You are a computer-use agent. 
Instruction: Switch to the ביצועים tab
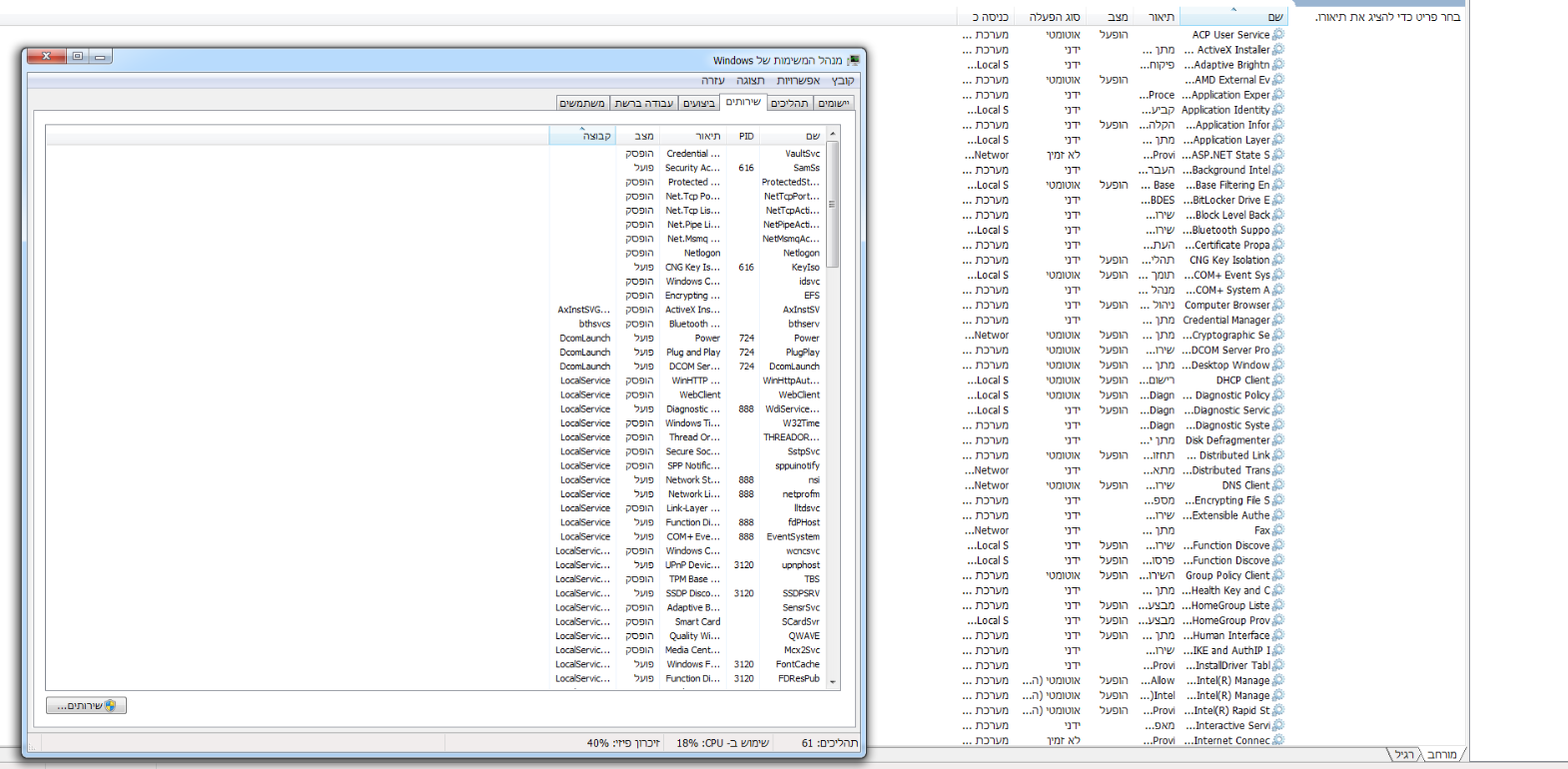click(x=699, y=103)
